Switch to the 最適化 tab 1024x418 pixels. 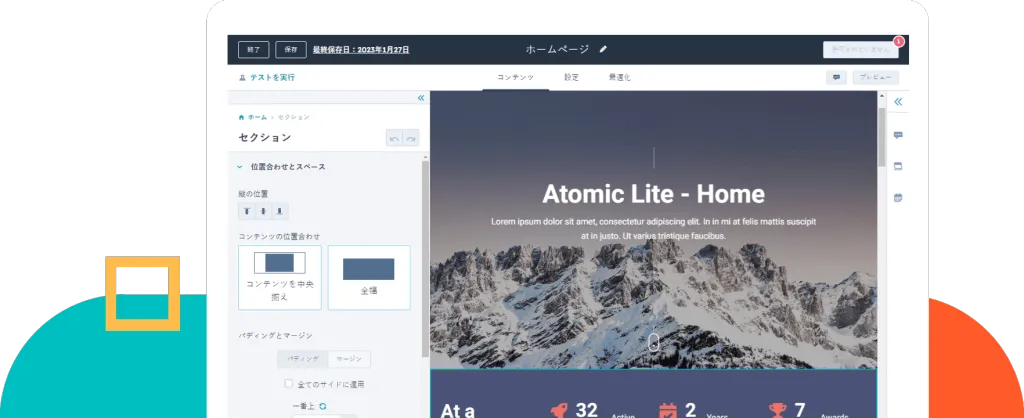point(620,77)
